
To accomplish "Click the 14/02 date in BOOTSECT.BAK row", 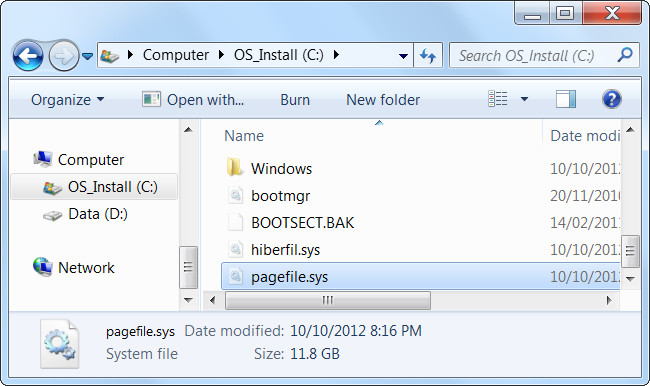I will coord(585,223).
